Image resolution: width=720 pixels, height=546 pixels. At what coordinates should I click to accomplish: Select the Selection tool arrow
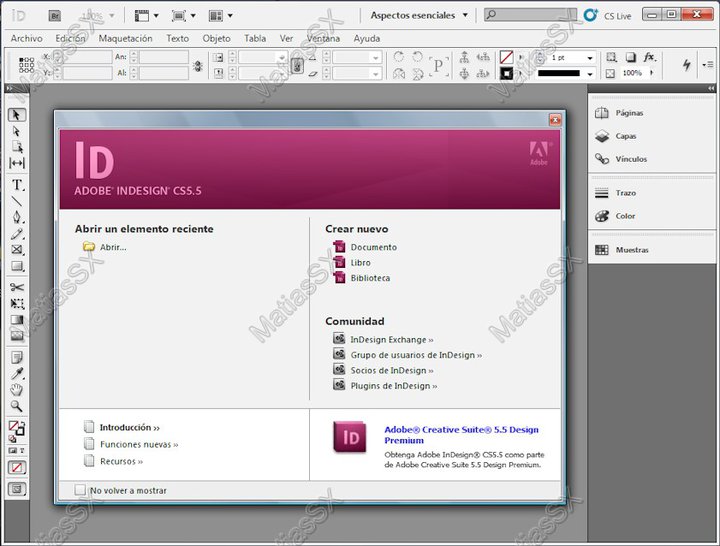coord(17,114)
